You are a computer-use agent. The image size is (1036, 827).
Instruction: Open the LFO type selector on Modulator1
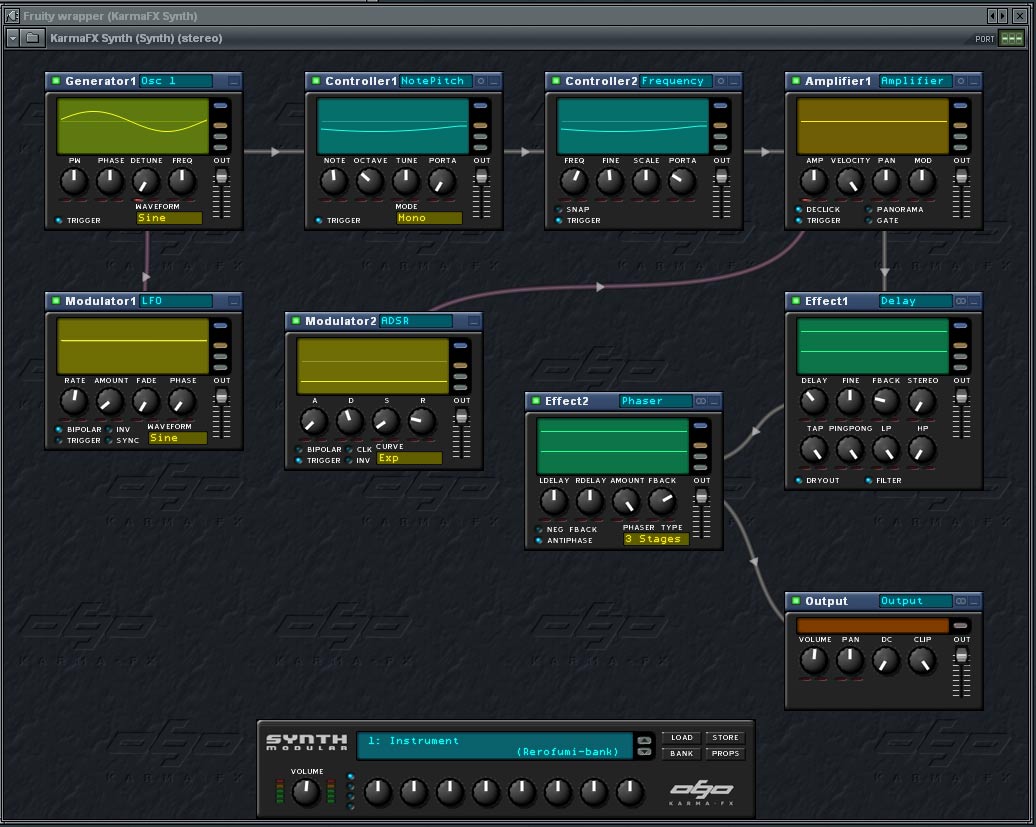[x=176, y=301]
